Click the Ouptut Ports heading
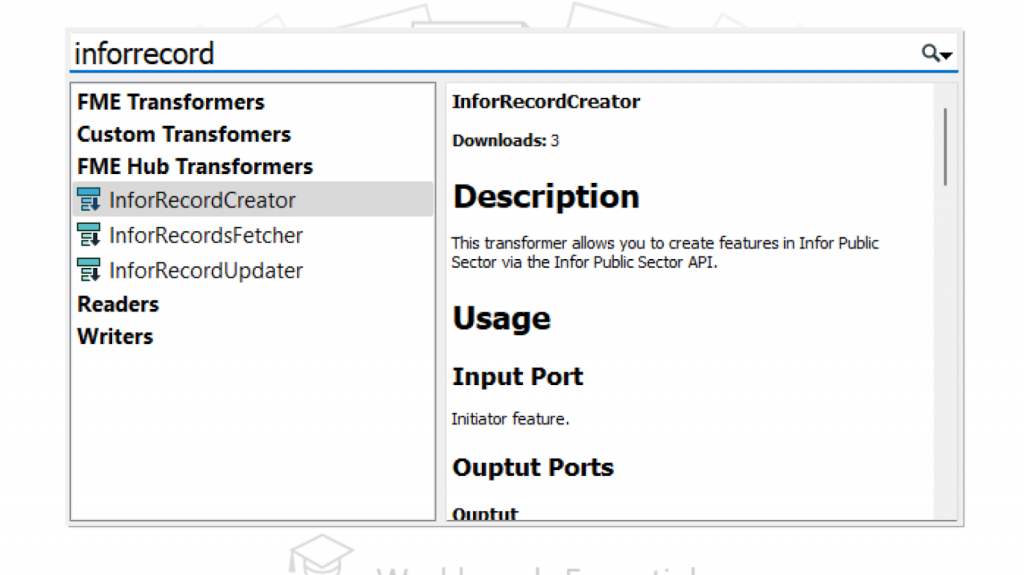 click(x=533, y=468)
